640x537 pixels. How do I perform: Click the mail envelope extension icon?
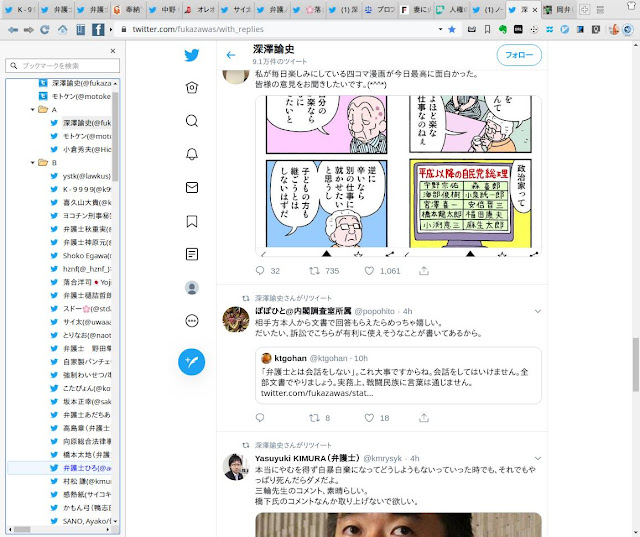(x=471, y=29)
